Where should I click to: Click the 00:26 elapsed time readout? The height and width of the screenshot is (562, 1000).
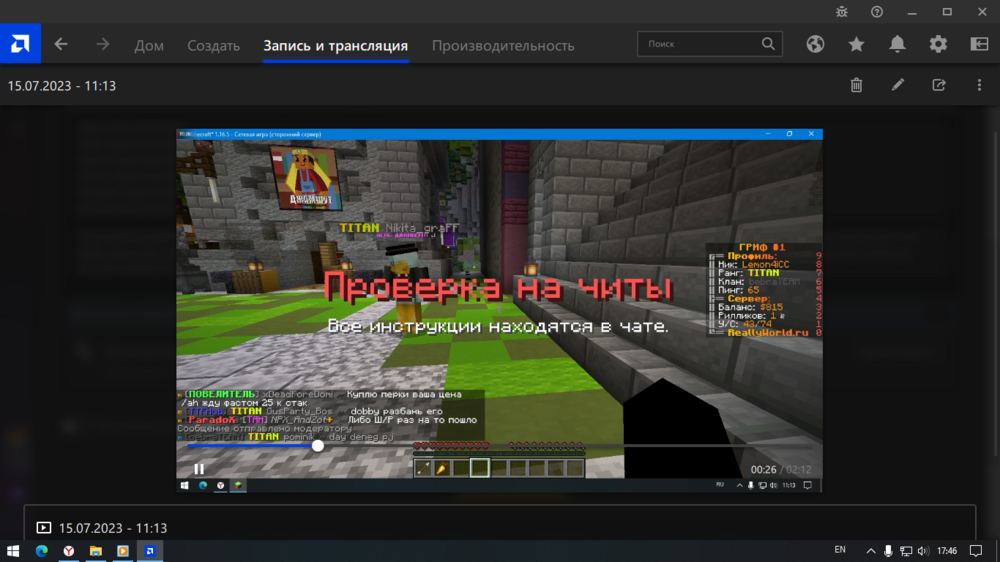point(763,470)
